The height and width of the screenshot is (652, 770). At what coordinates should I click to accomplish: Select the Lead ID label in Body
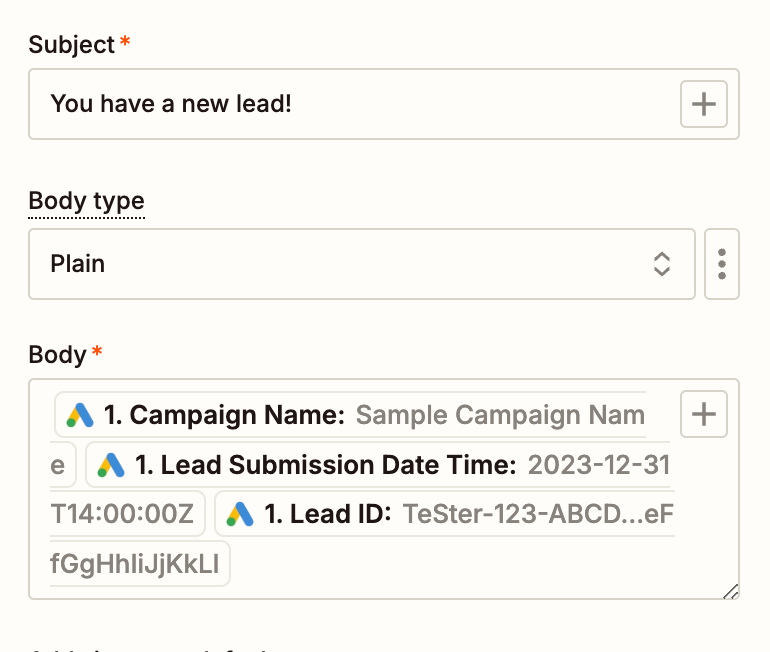[x=326, y=514]
